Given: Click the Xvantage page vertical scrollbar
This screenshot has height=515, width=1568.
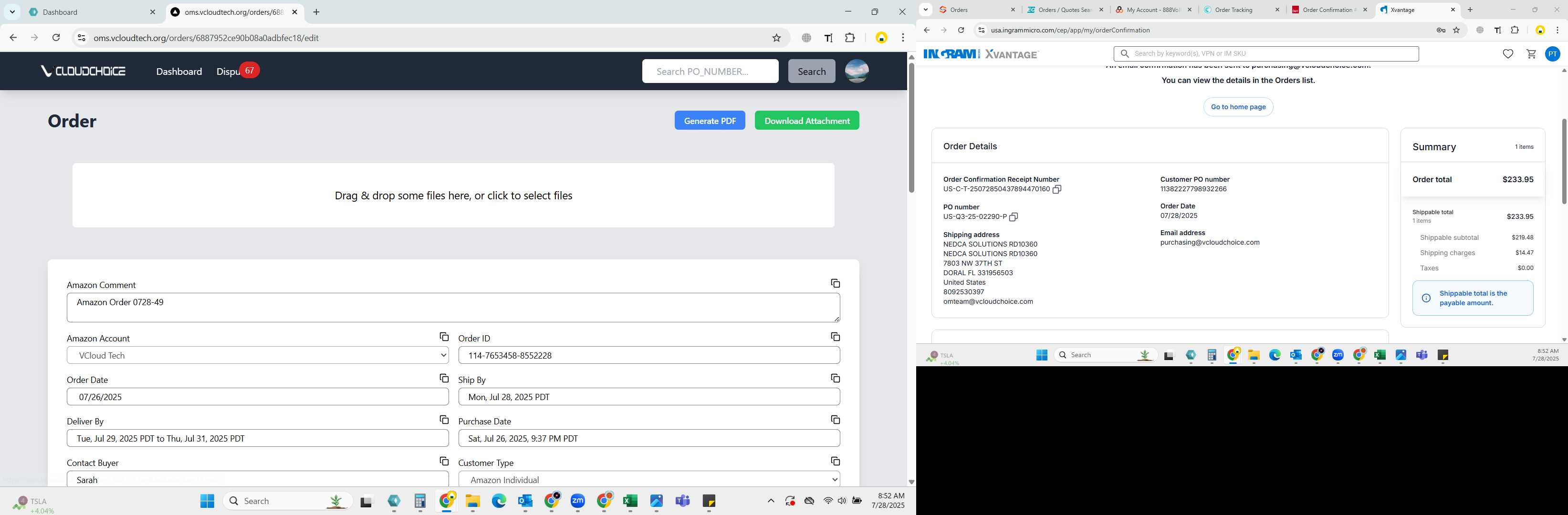Looking at the screenshot, I should [1564, 161].
